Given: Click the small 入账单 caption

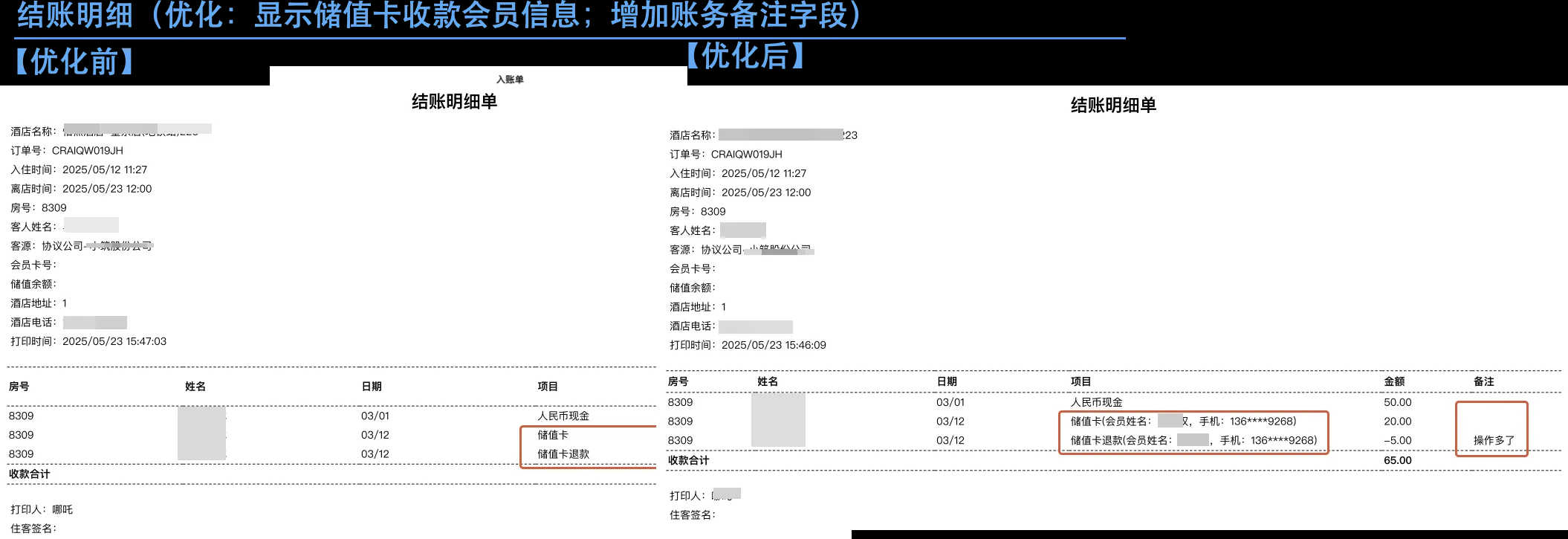Looking at the screenshot, I should (510, 80).
